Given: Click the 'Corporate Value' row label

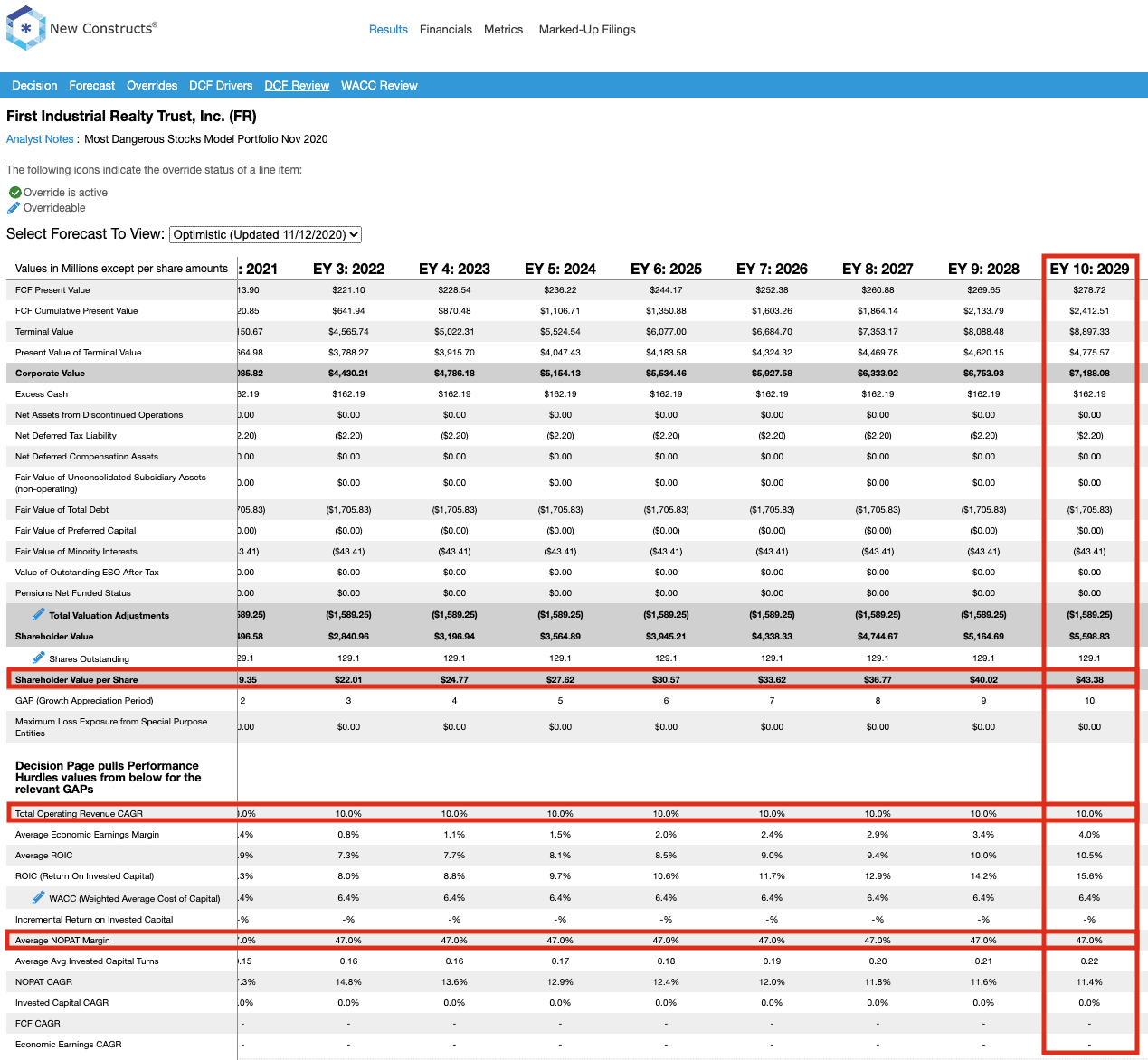Looking at the screenshot, I should (50, 374).
